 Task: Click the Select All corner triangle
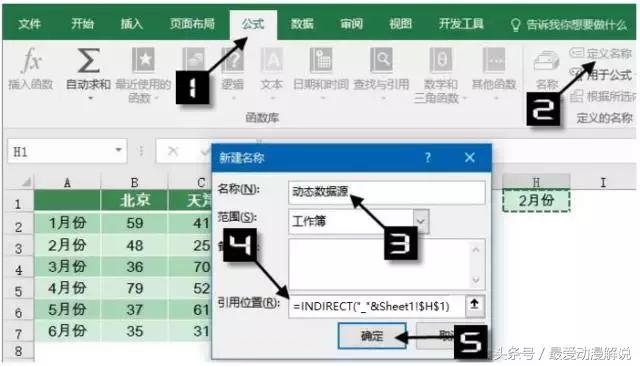(26, 182)
